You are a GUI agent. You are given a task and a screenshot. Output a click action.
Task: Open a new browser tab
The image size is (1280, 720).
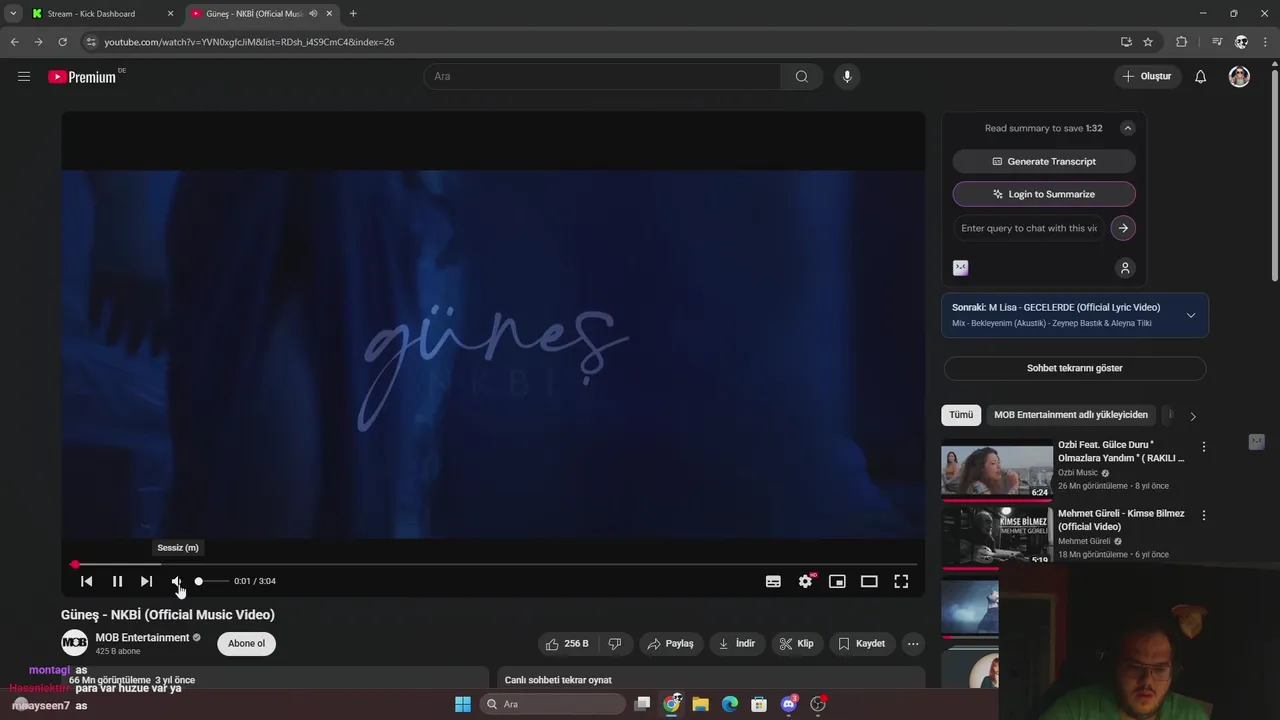pyautogui.click(x=353, y=14)
